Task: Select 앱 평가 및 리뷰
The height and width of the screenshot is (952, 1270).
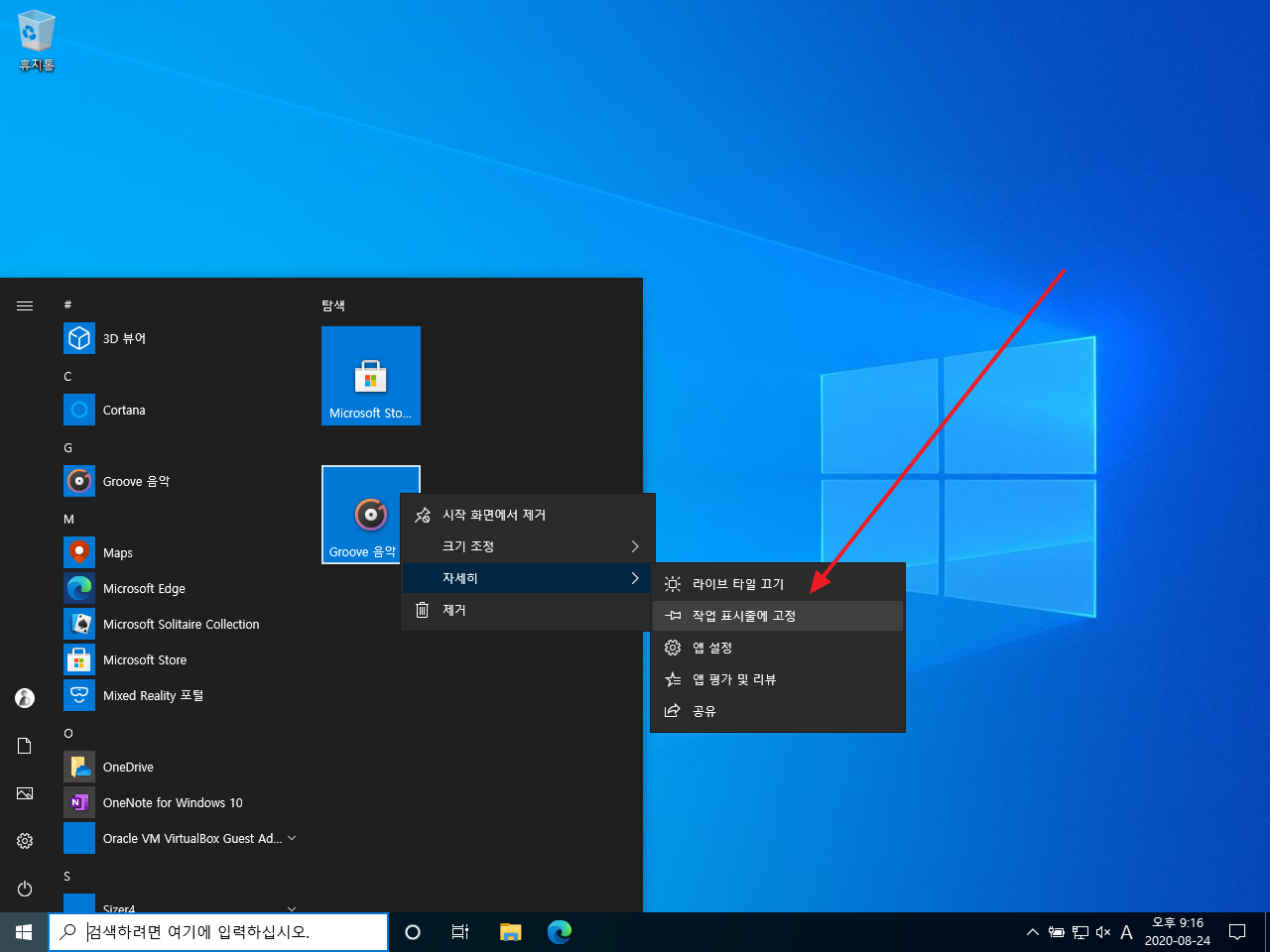Action: pos(778,679)
